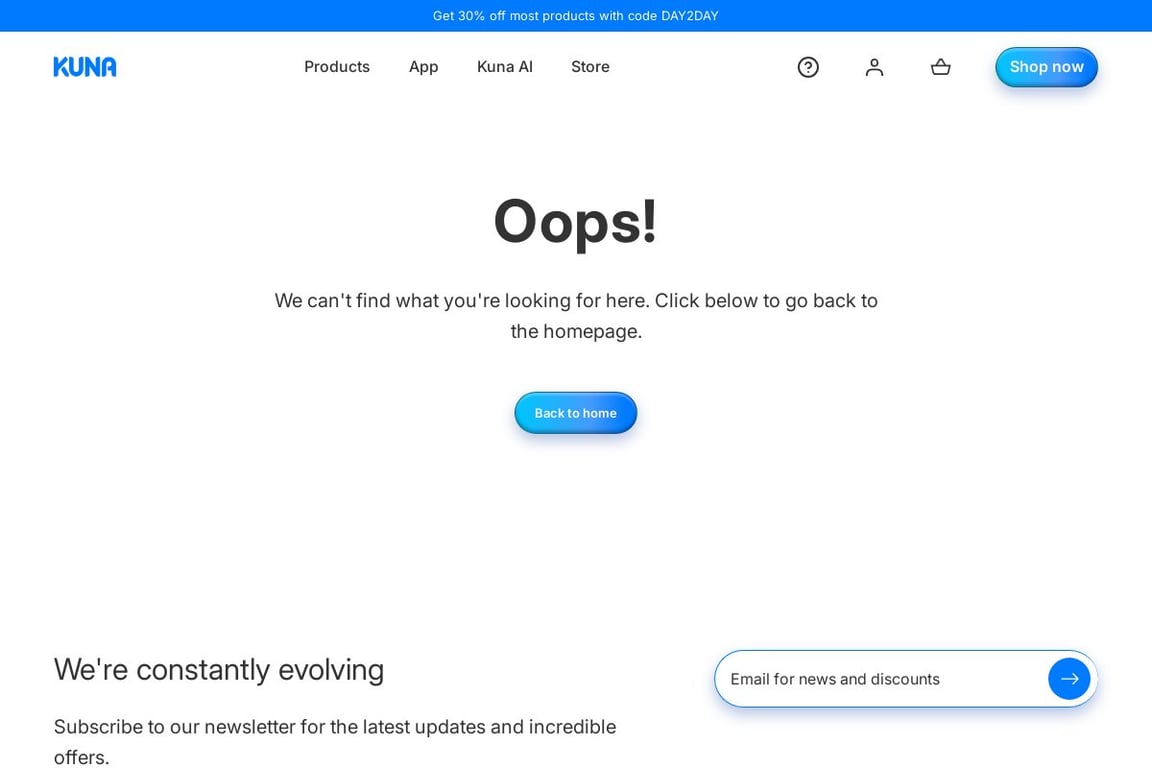This screenshot has height=768, width=1152.
Task: Click the KUNA logo
Action: pos(84,67)
